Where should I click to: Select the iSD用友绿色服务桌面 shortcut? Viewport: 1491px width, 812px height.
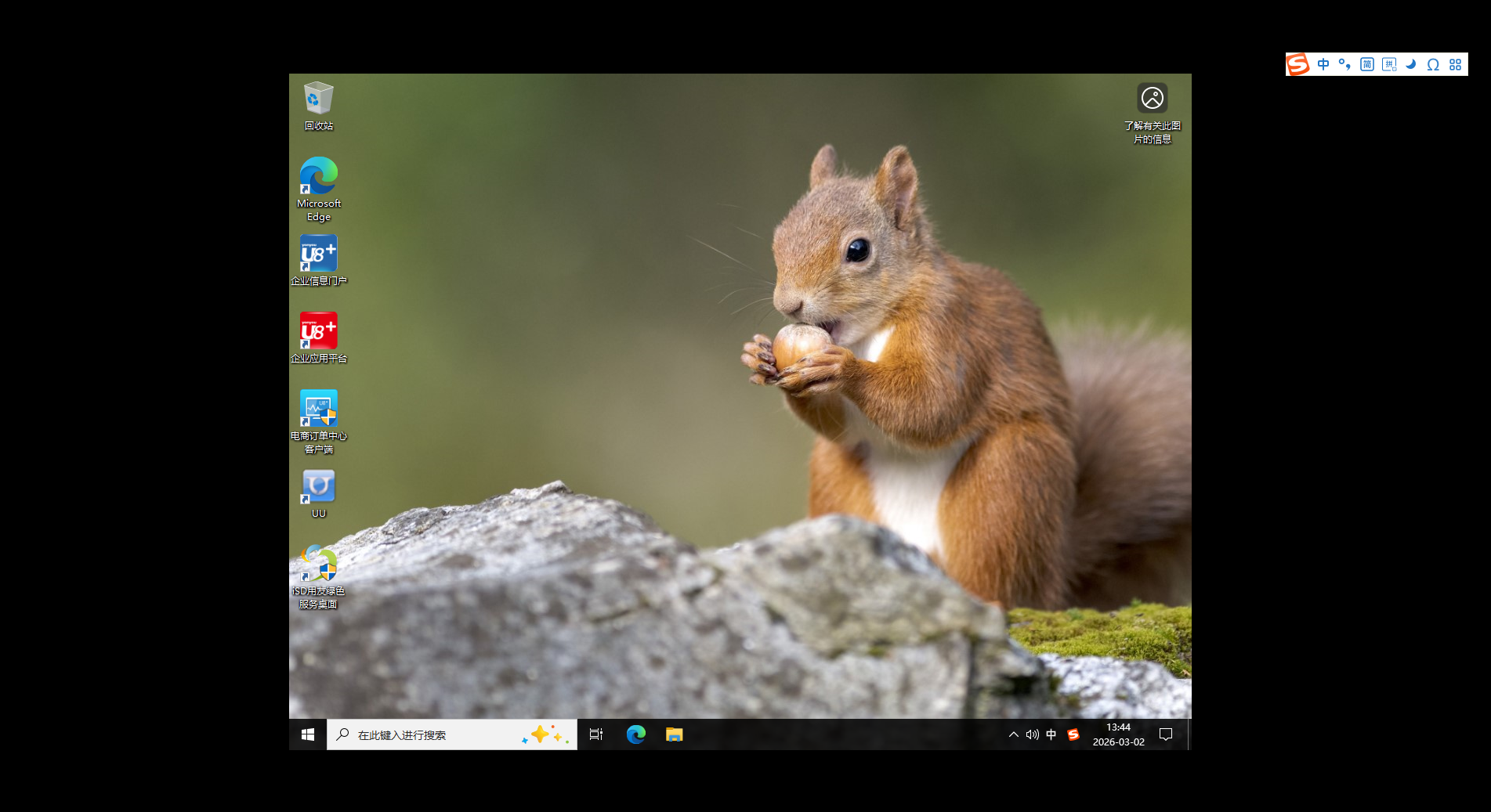click(319, 577)
